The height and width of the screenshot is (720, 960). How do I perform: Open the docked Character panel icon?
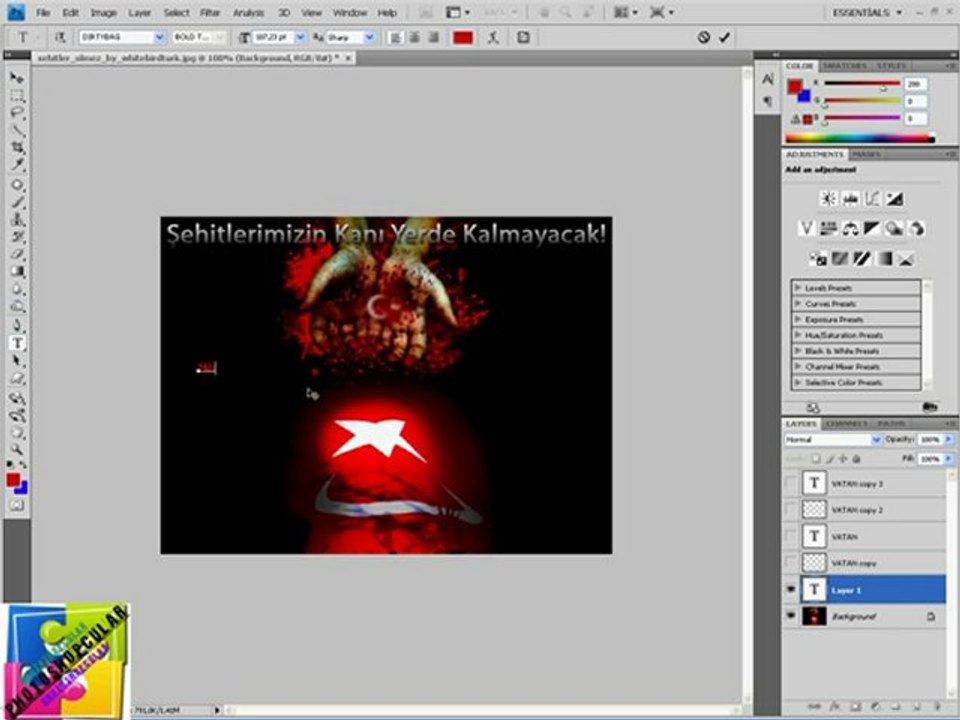coord(768,80)
